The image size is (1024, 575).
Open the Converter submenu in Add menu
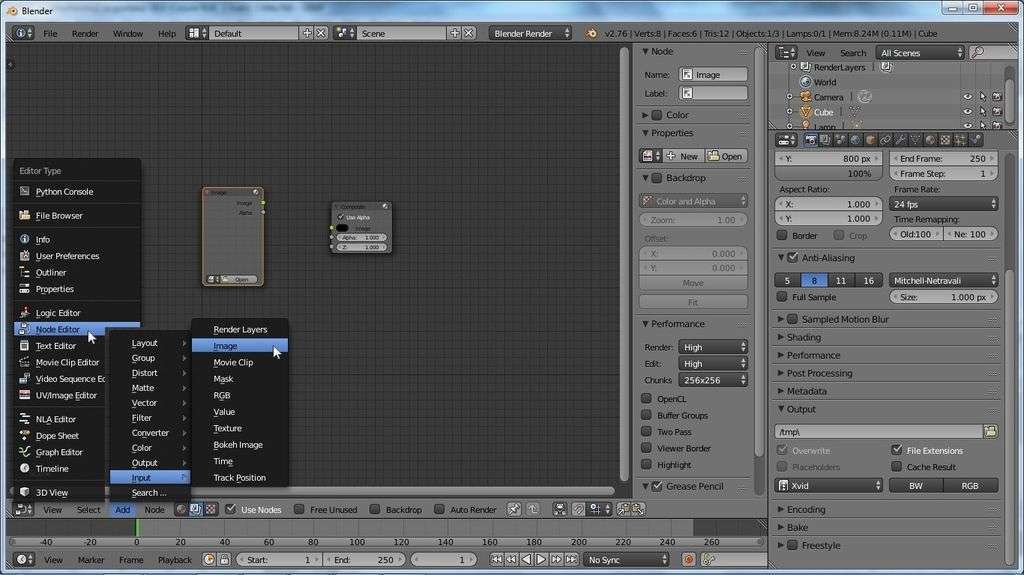[150, 433]
